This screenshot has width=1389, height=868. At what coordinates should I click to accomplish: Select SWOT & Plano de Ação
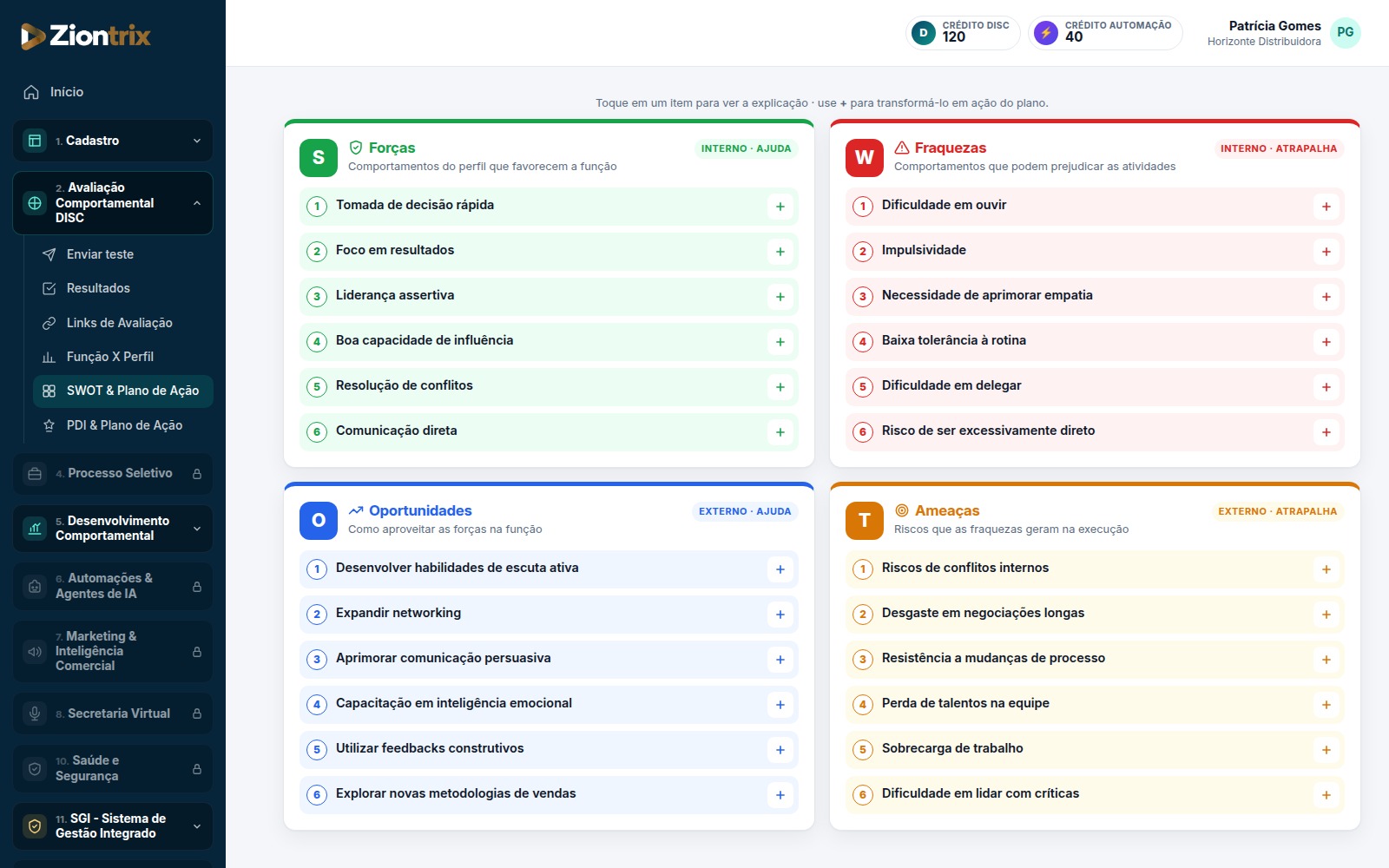click(123, 391)
